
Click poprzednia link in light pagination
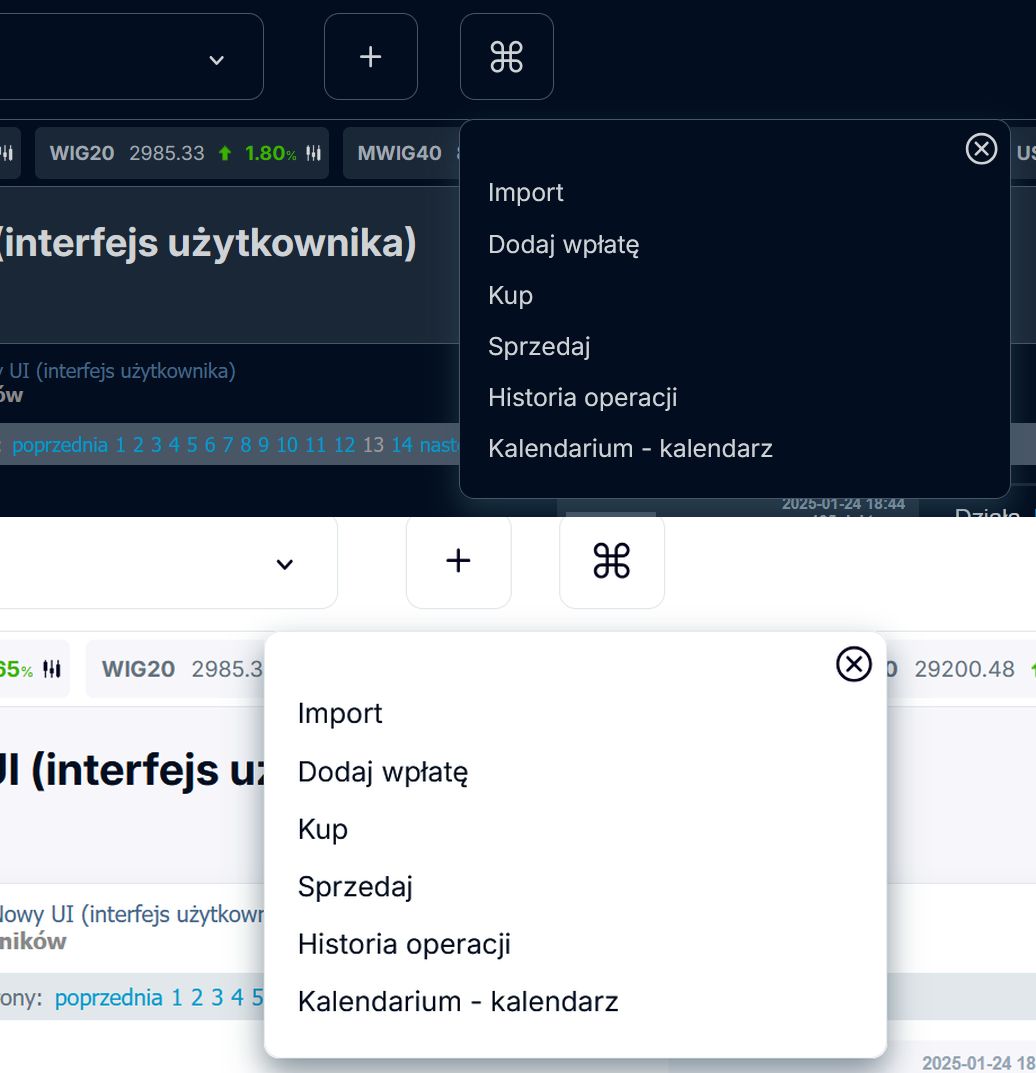click(108, 997)
